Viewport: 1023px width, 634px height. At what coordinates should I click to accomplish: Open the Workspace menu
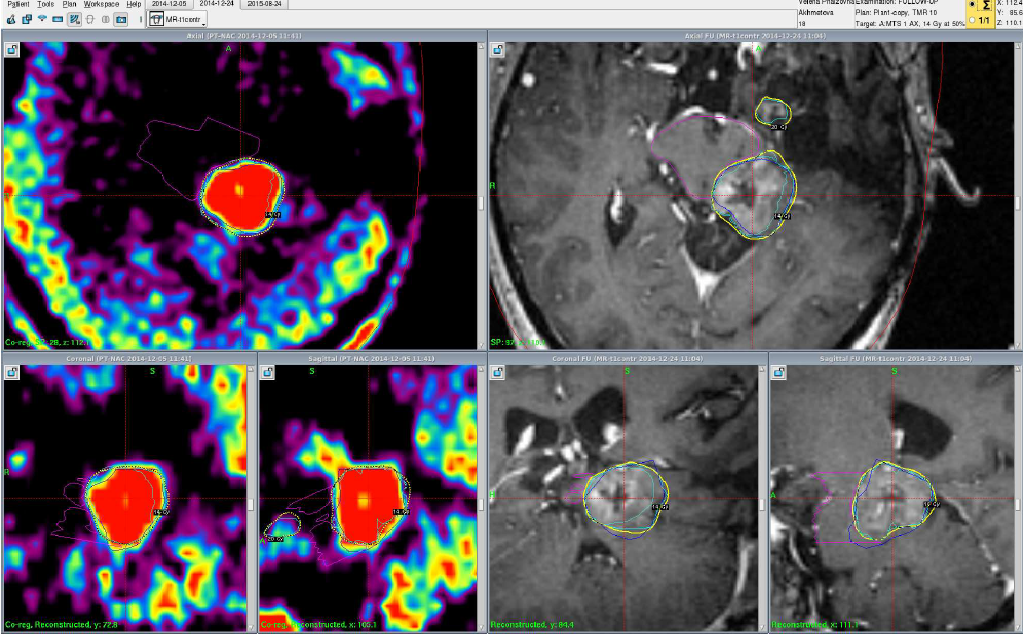pos(101,4)
